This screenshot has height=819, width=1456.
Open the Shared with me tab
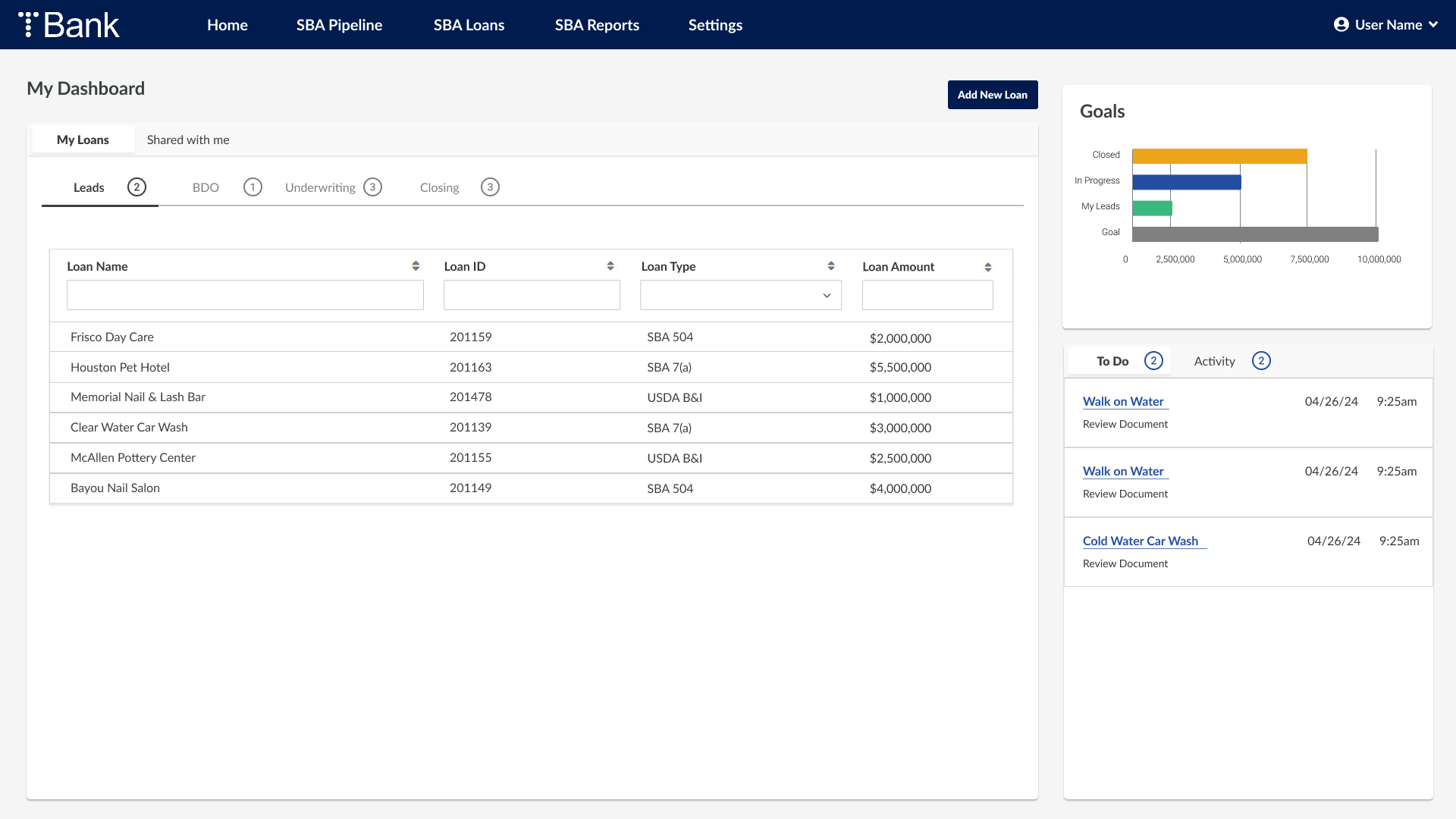tap(188, 140)
